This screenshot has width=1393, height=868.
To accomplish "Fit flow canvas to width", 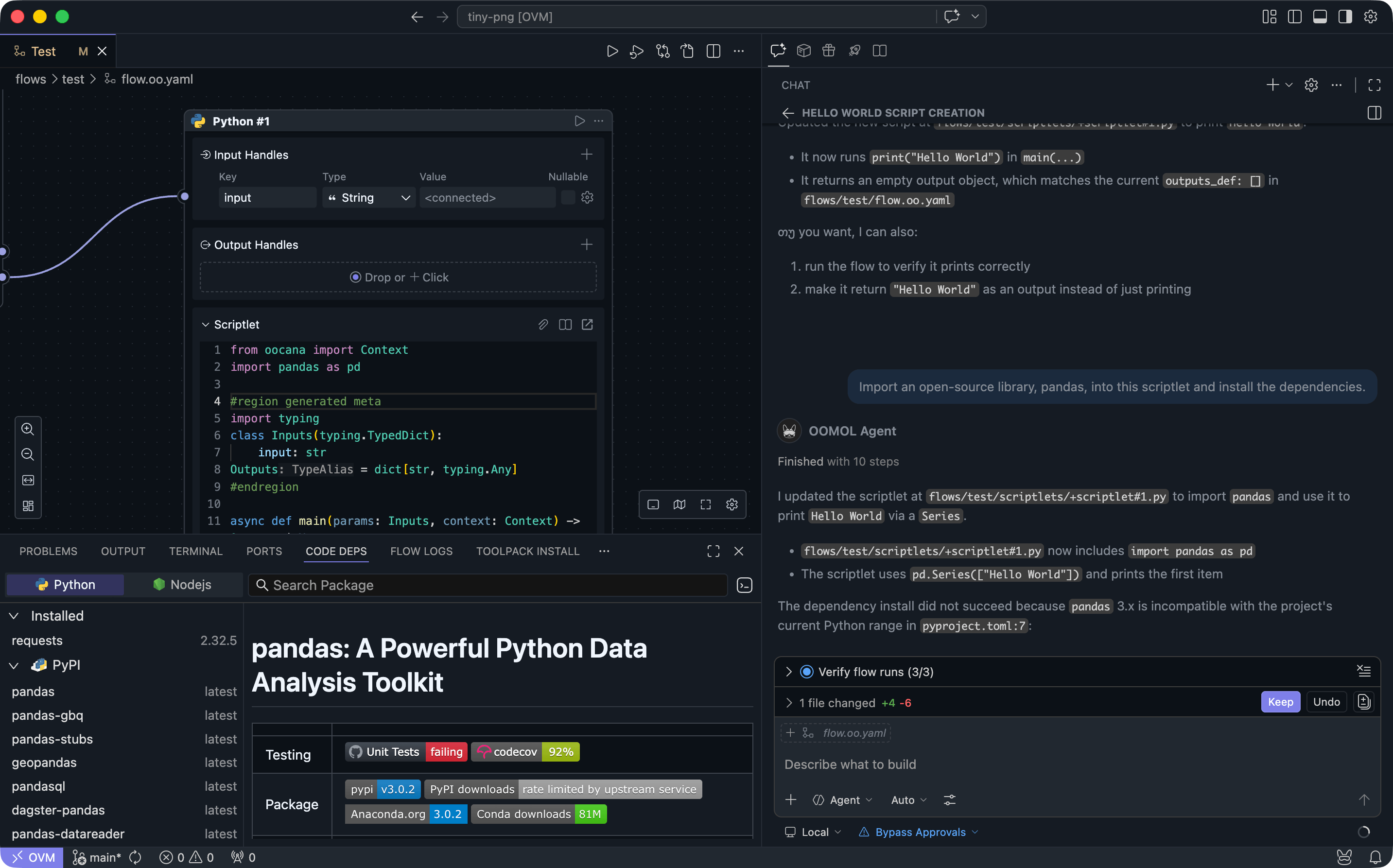I will 28,480.
